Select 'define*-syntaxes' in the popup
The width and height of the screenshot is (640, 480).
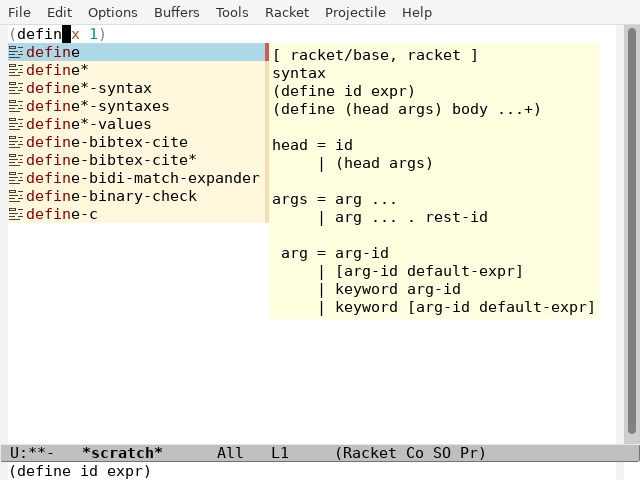pos(136,106)
